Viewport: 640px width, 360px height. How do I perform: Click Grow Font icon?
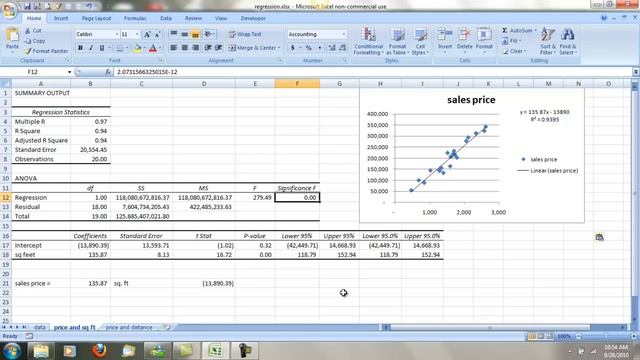(147, 34)
